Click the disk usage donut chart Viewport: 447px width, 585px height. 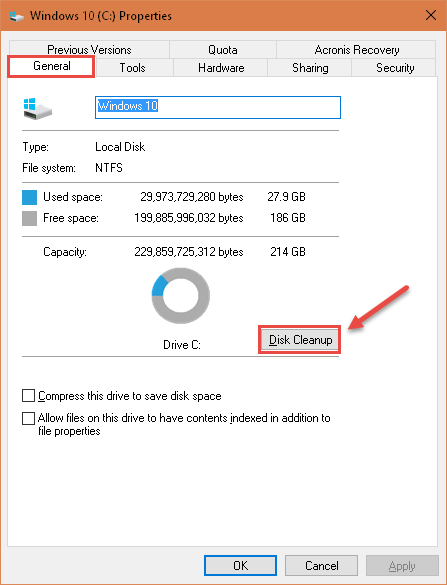(181, 295)
